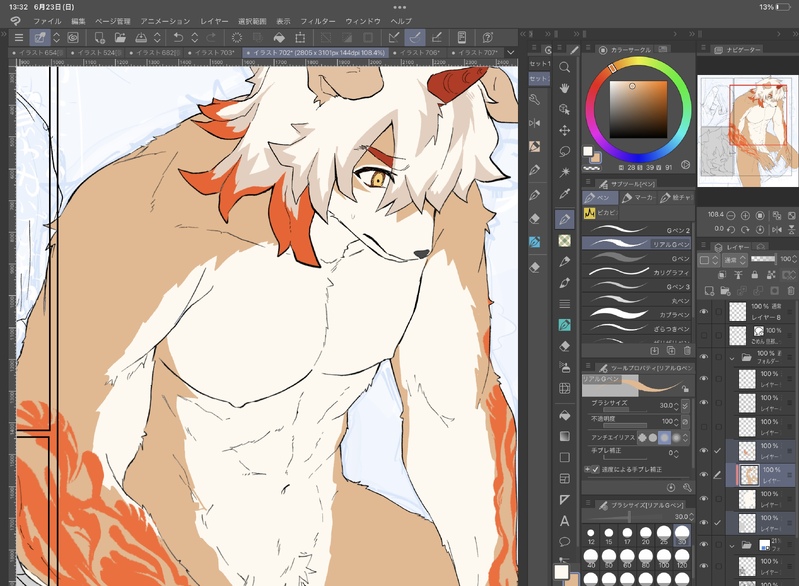799x586 pixels.
Task: Open the レイヤー menu
Action: (214, 21)
